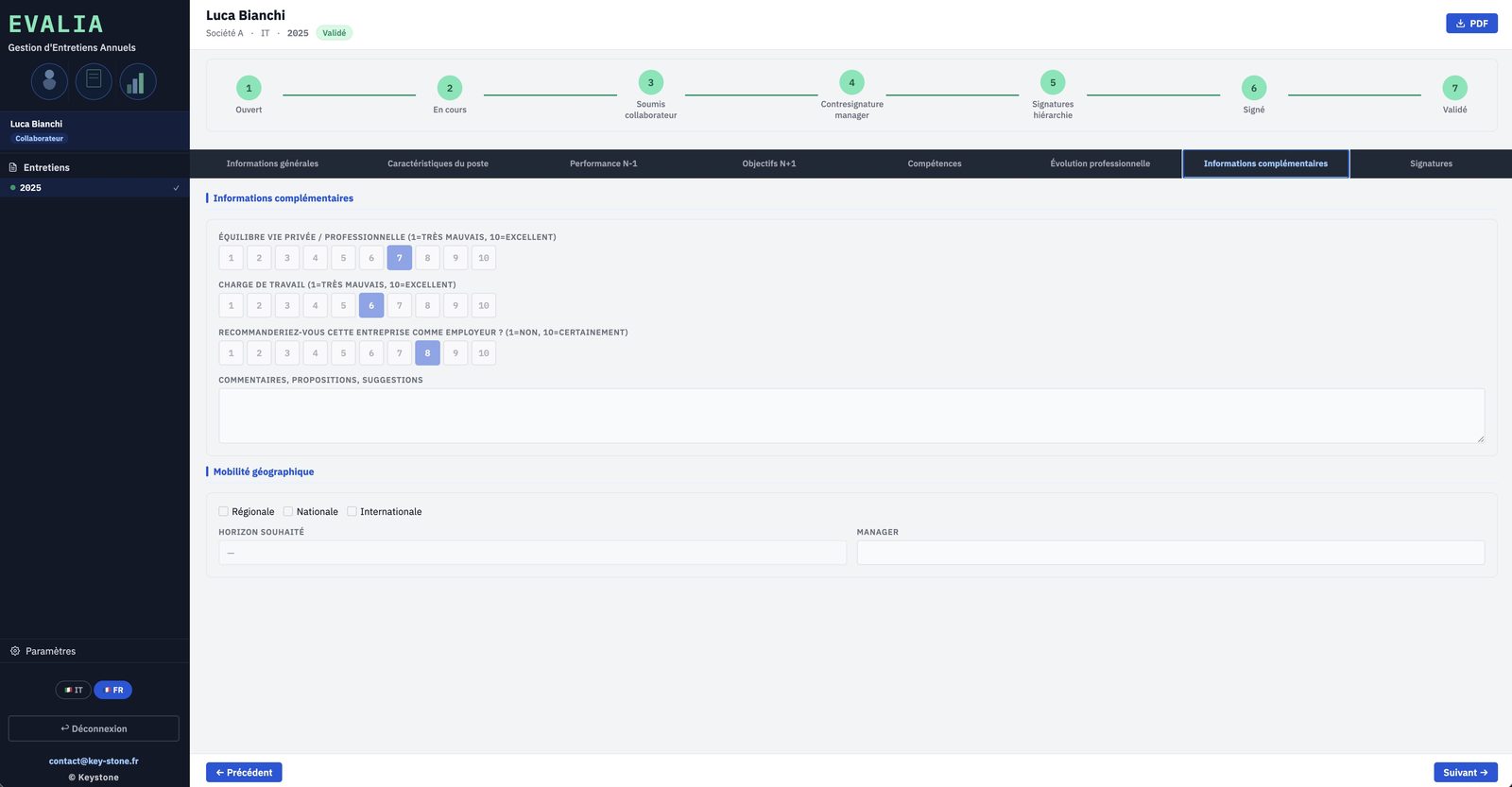Image resolution: width=1512 pixels, height=787 pixels.
Task: Click Luca Bianchi name in sidebar
Action: [x=36, y=124]
